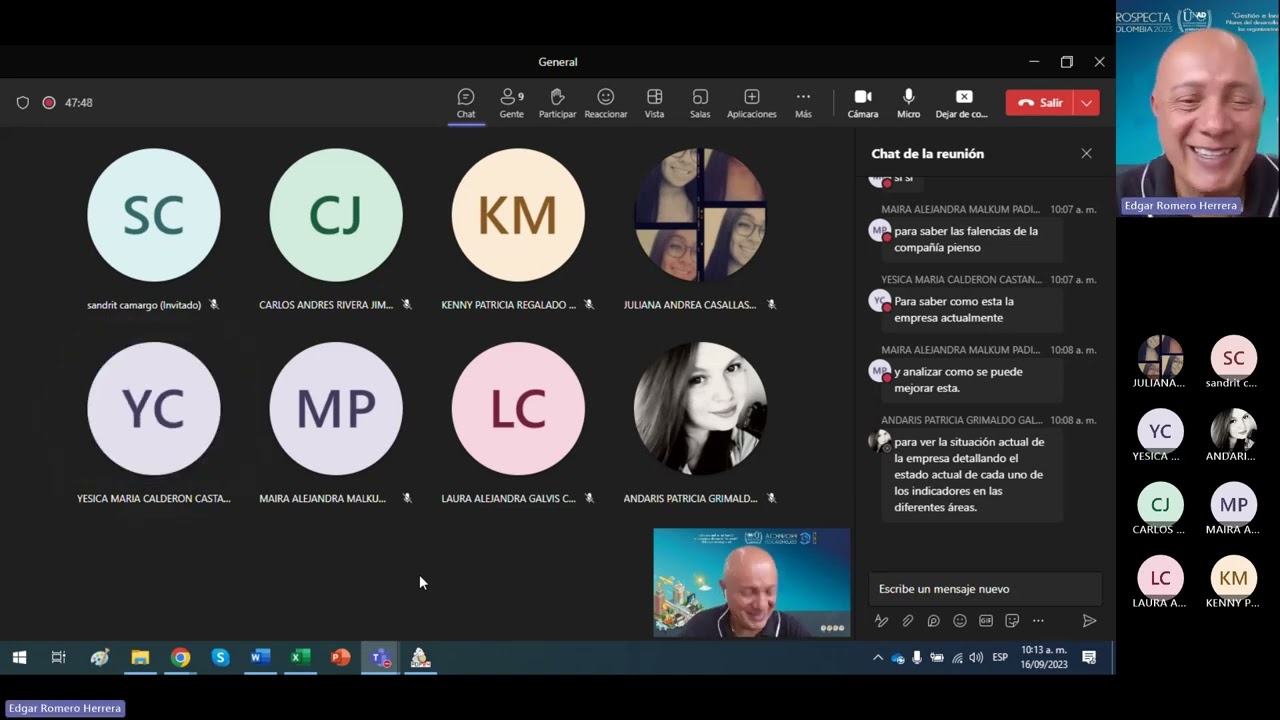Open the text format options in chat
The width and height of the screenshot is (1280, 720).
coord(881,621)
